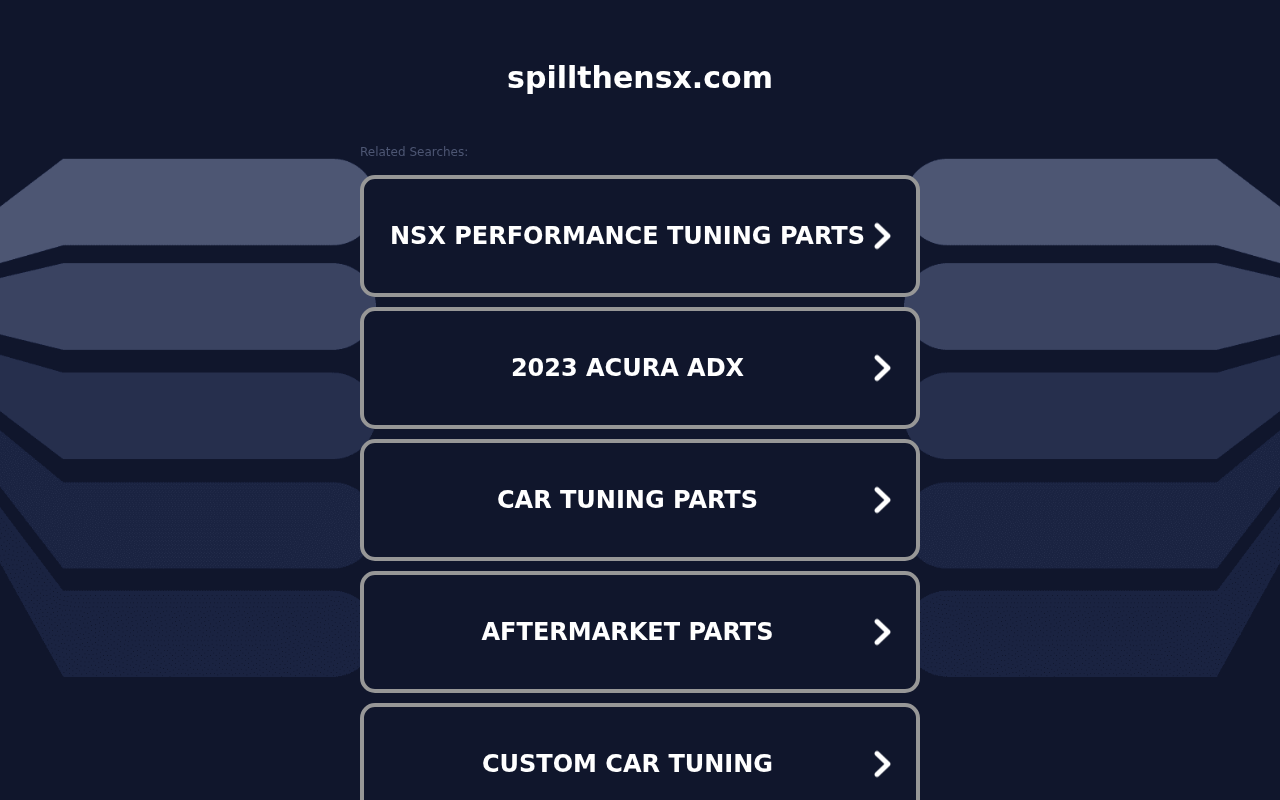Image resolution: width=1280 pixels, height=800 pixels.
Task: Open the AFTERMARKET PARTS related search
Action: click(x=627, y=631)
